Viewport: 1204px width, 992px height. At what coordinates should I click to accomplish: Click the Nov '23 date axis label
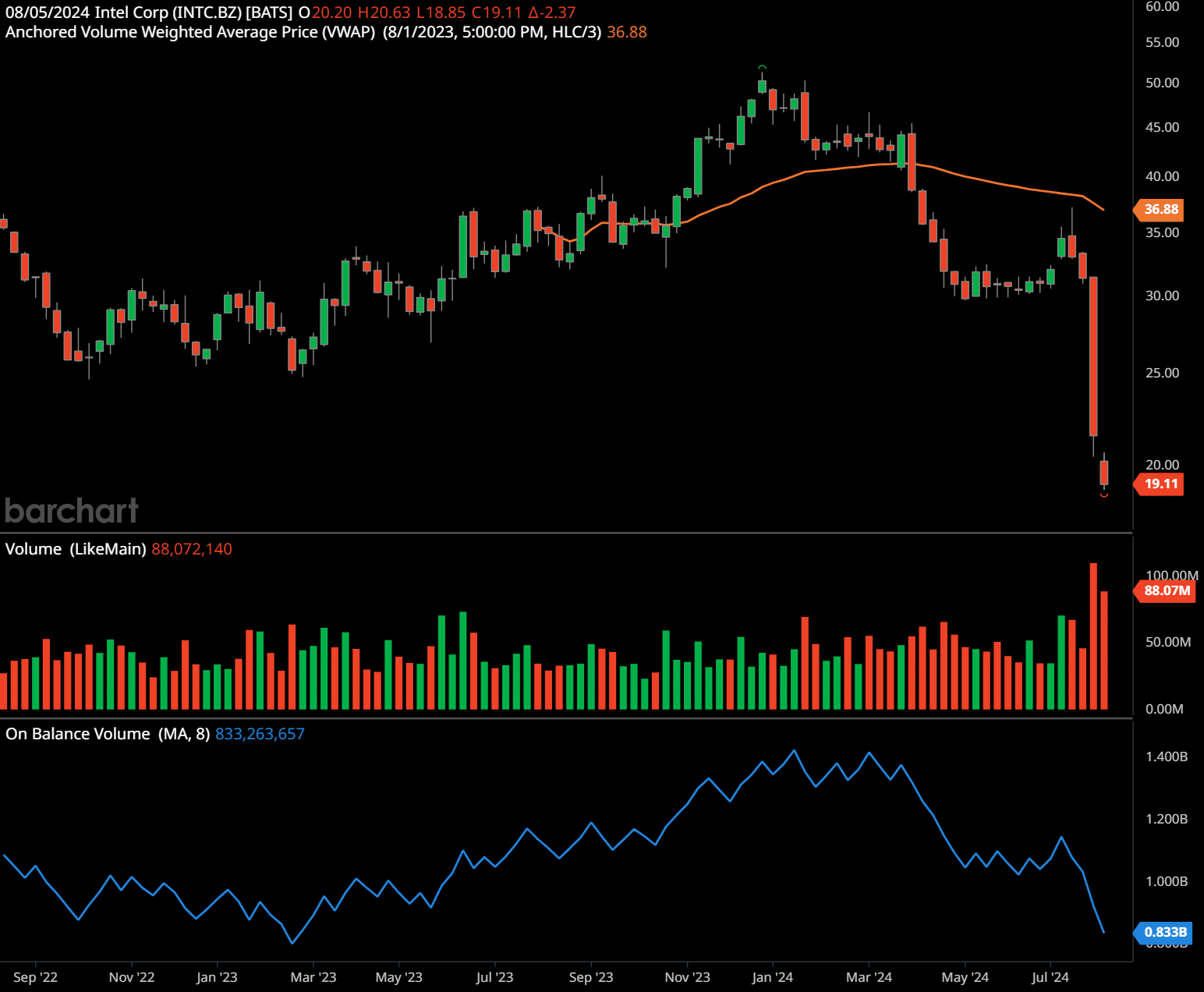(687, 977)
